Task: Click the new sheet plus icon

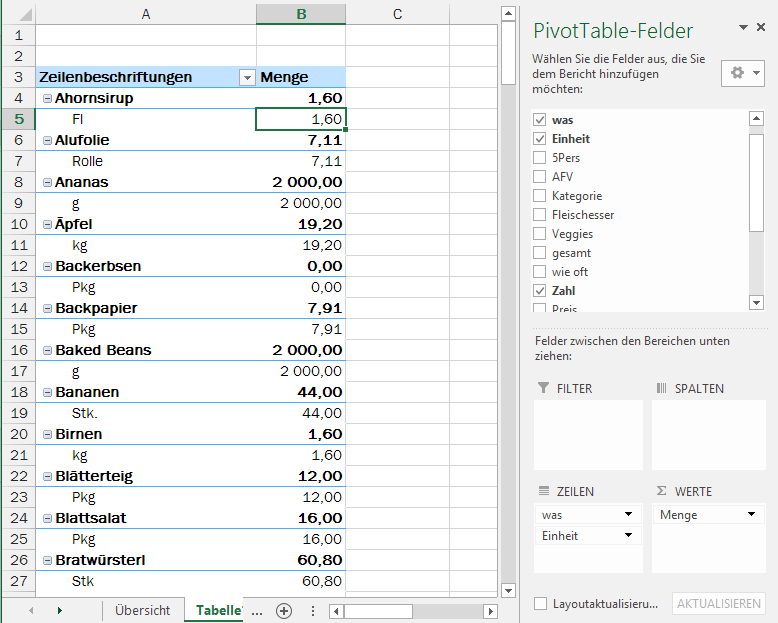Action: point(284,610)
